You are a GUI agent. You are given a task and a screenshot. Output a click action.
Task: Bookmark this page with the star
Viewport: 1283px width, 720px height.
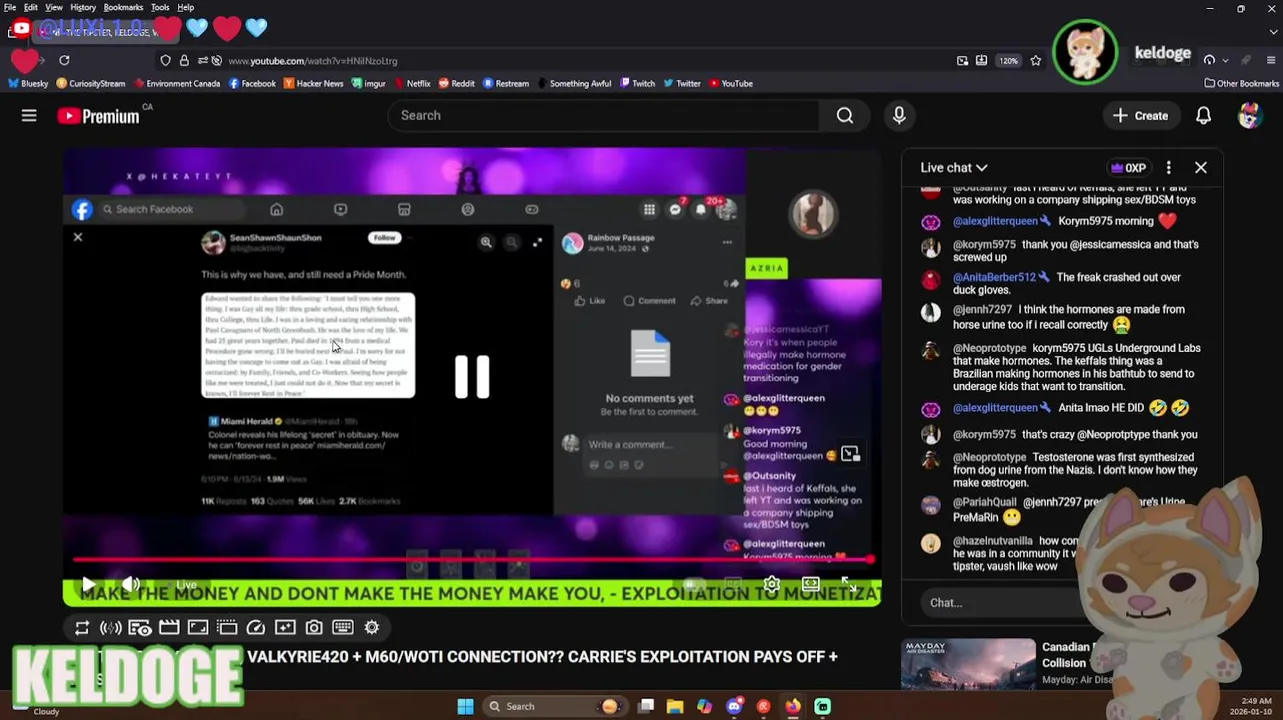pos(1035,60)
